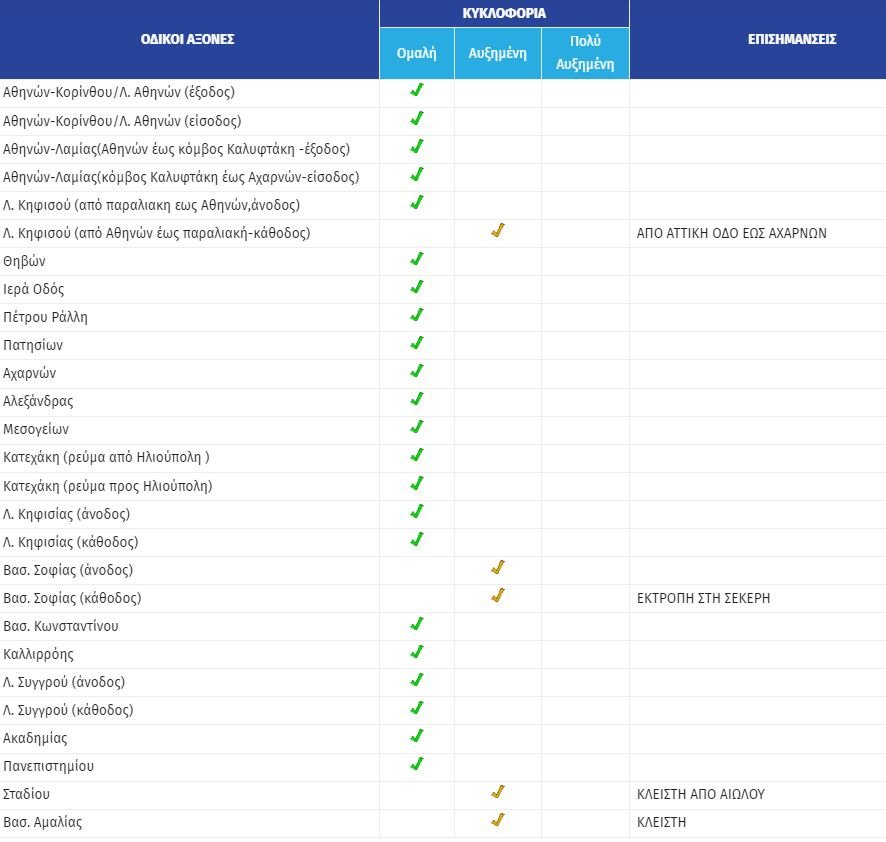Select note ΚΛΕΙΣΤΗ in Βασ. Αμαλίας row

pos(662,822)
